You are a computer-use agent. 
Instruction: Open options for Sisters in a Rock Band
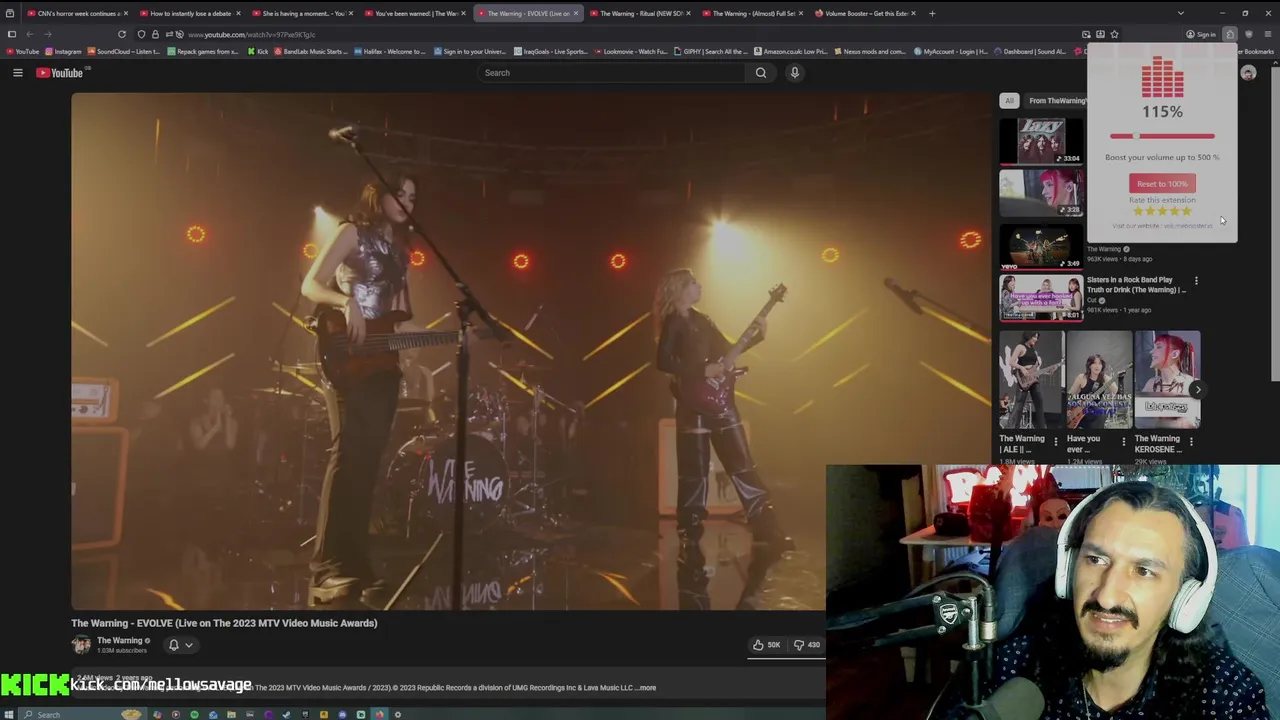click(1196, 281)
